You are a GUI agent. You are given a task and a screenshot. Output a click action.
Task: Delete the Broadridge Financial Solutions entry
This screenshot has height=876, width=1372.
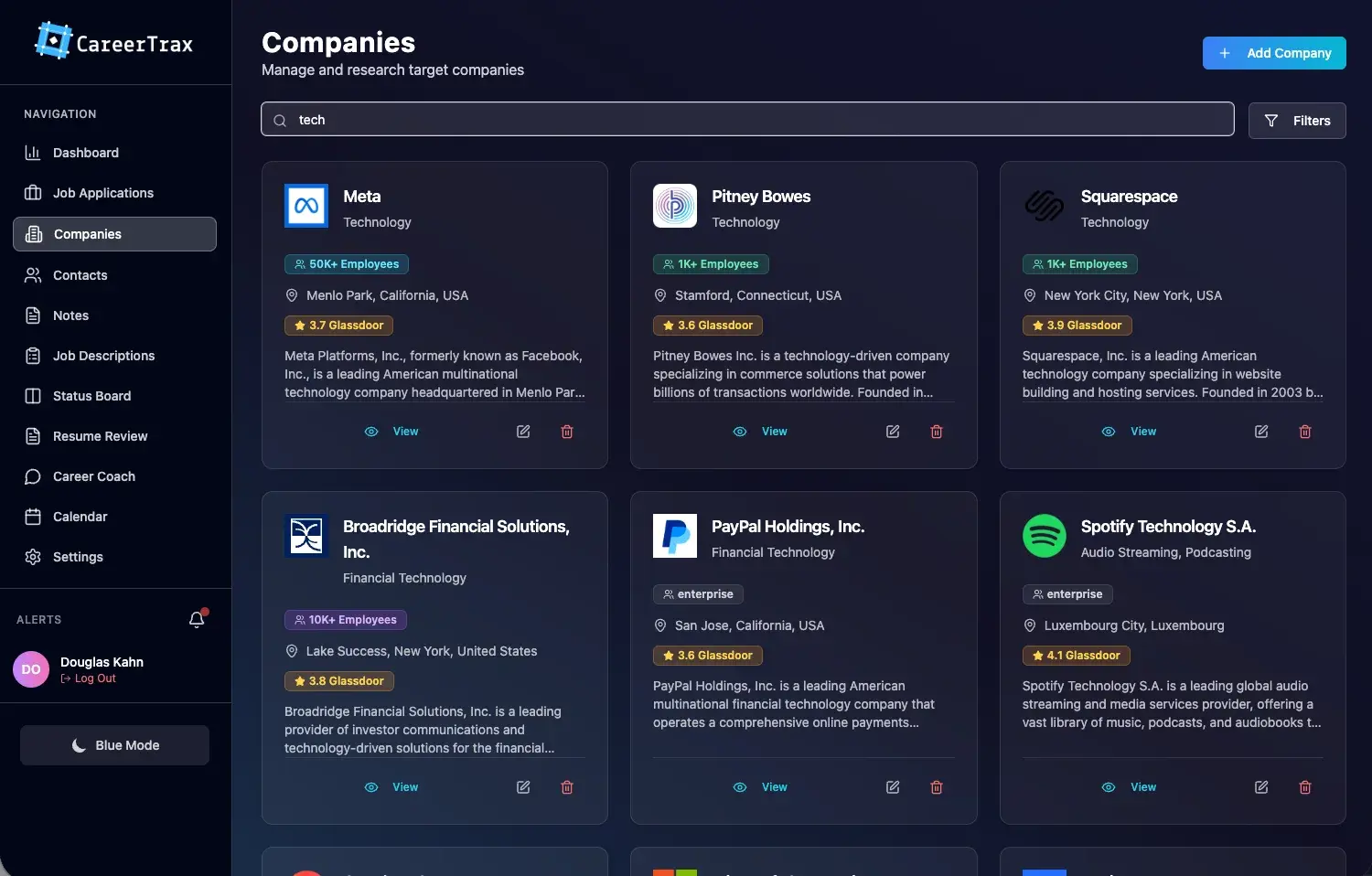click(x=567, y=787)
